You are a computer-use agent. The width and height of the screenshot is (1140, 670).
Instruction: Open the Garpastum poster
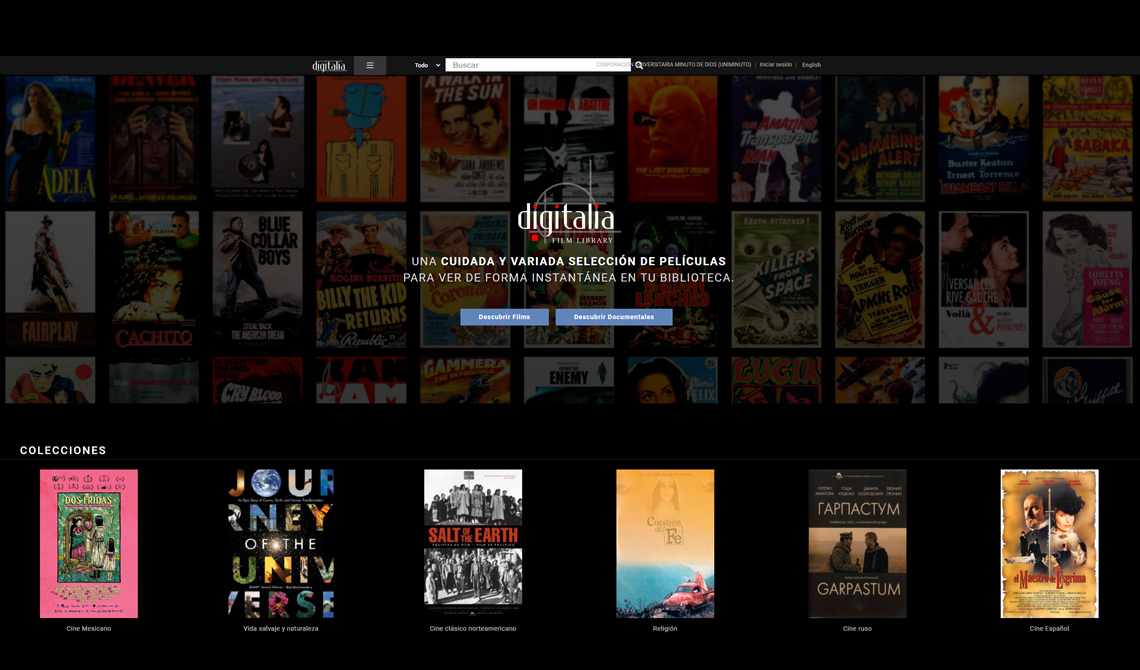click(x=857, y=544)
